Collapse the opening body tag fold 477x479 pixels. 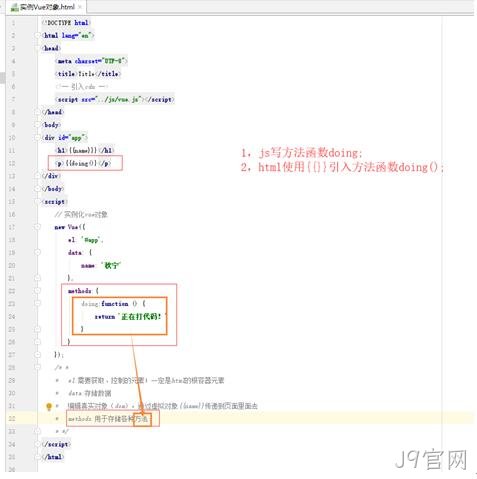(37, 125)
